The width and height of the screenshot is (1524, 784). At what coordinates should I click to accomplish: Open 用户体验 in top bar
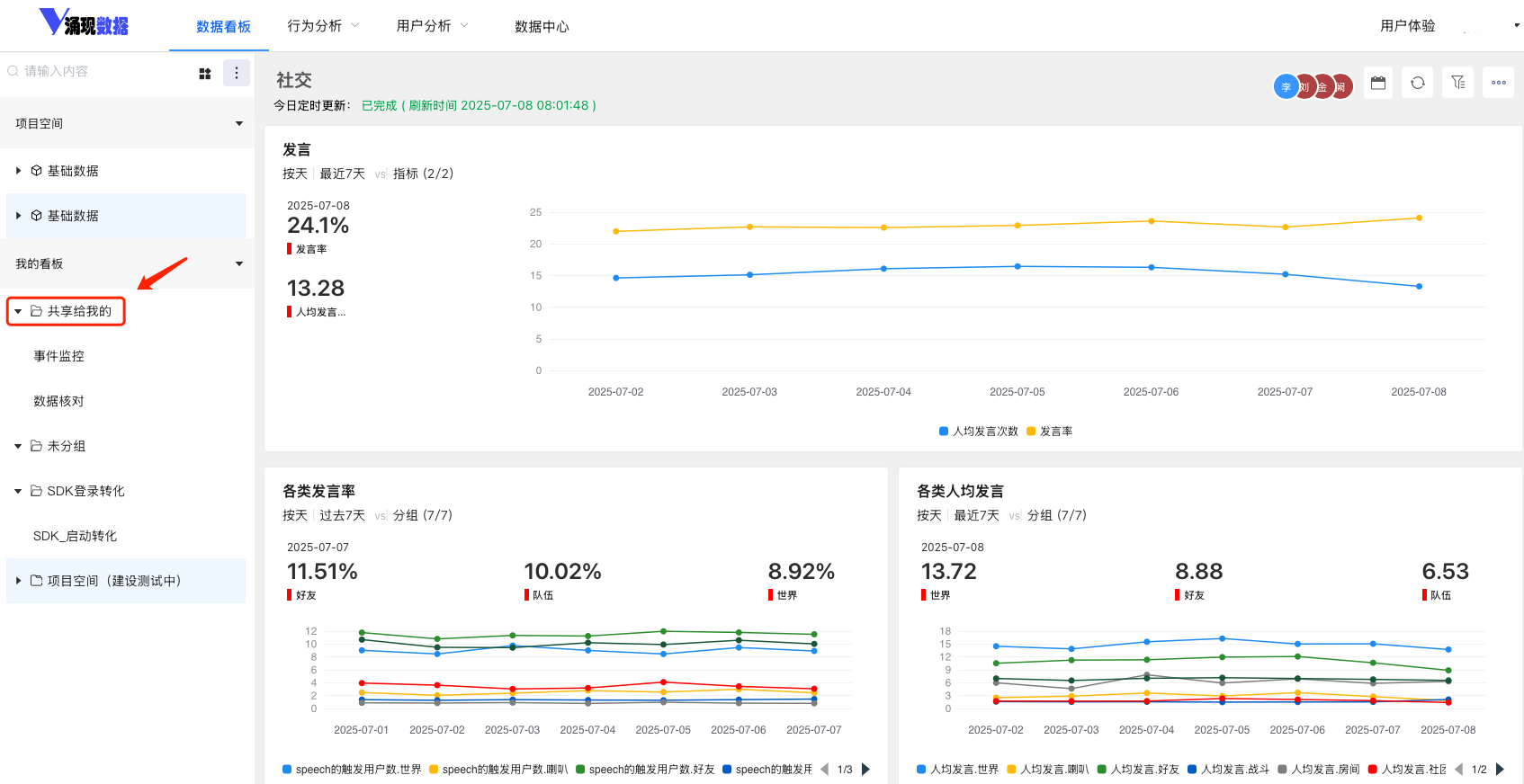point(1408,26)
